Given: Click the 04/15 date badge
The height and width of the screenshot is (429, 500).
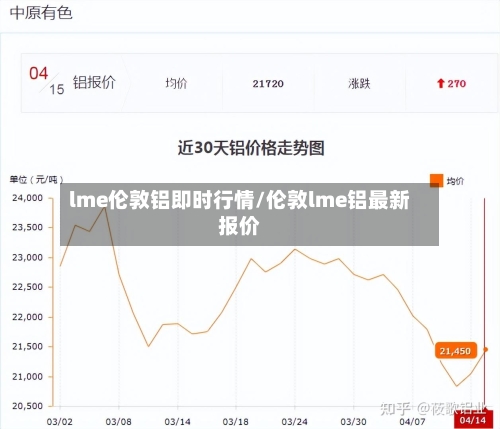Looking at the screenshot, I should click(x=47, y=81).
